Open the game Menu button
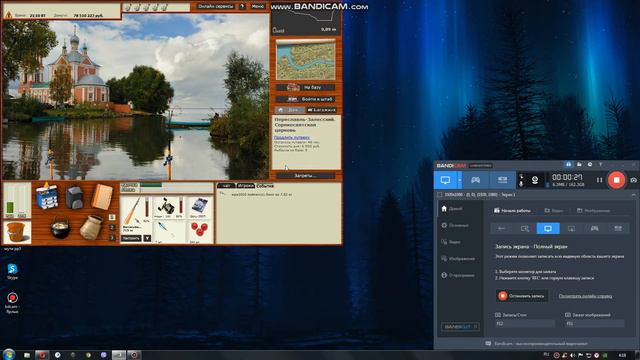The width and height of the screenshot is (640, 360). pyautogui.click(x=258, y=7)
